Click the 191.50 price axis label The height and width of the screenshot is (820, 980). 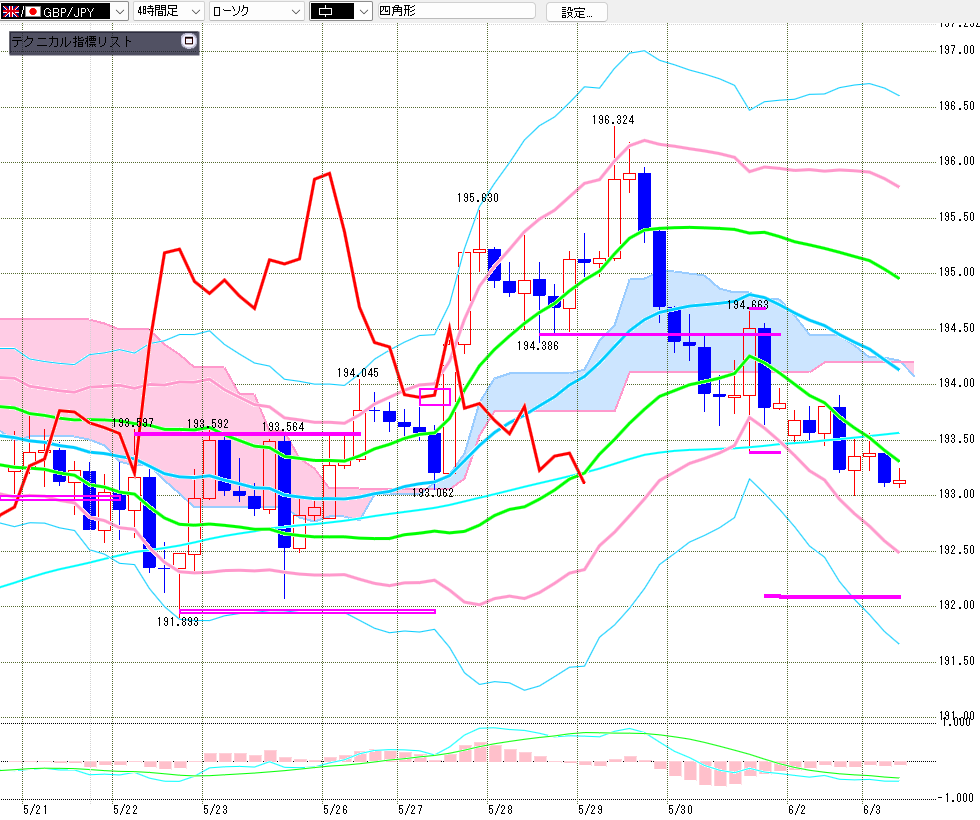(957, 661)
